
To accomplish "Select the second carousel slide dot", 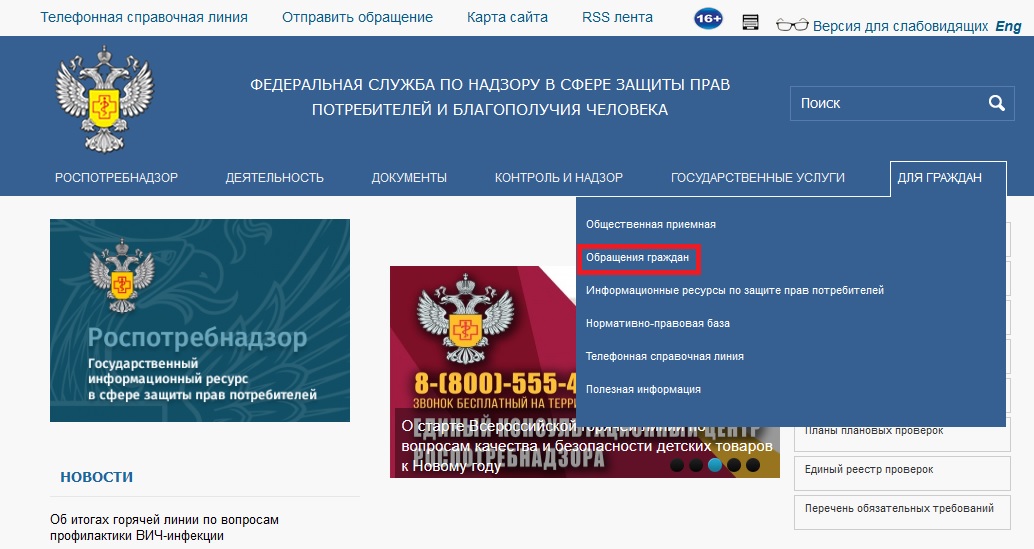I will pos(696,465).
